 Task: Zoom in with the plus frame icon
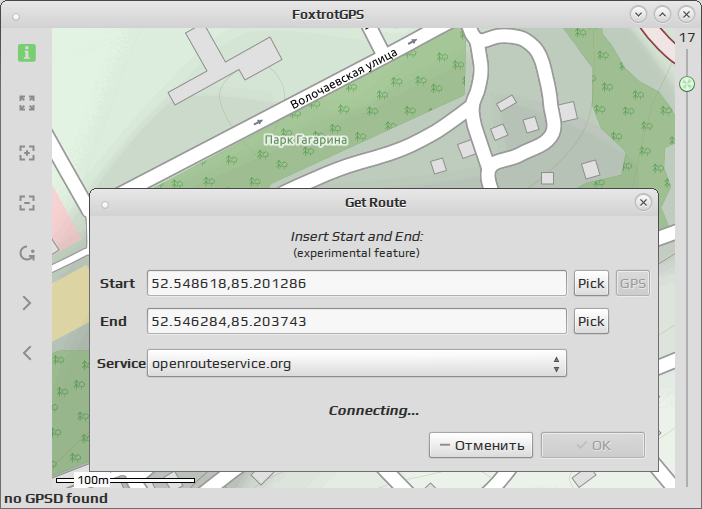(x=27, y=153)
